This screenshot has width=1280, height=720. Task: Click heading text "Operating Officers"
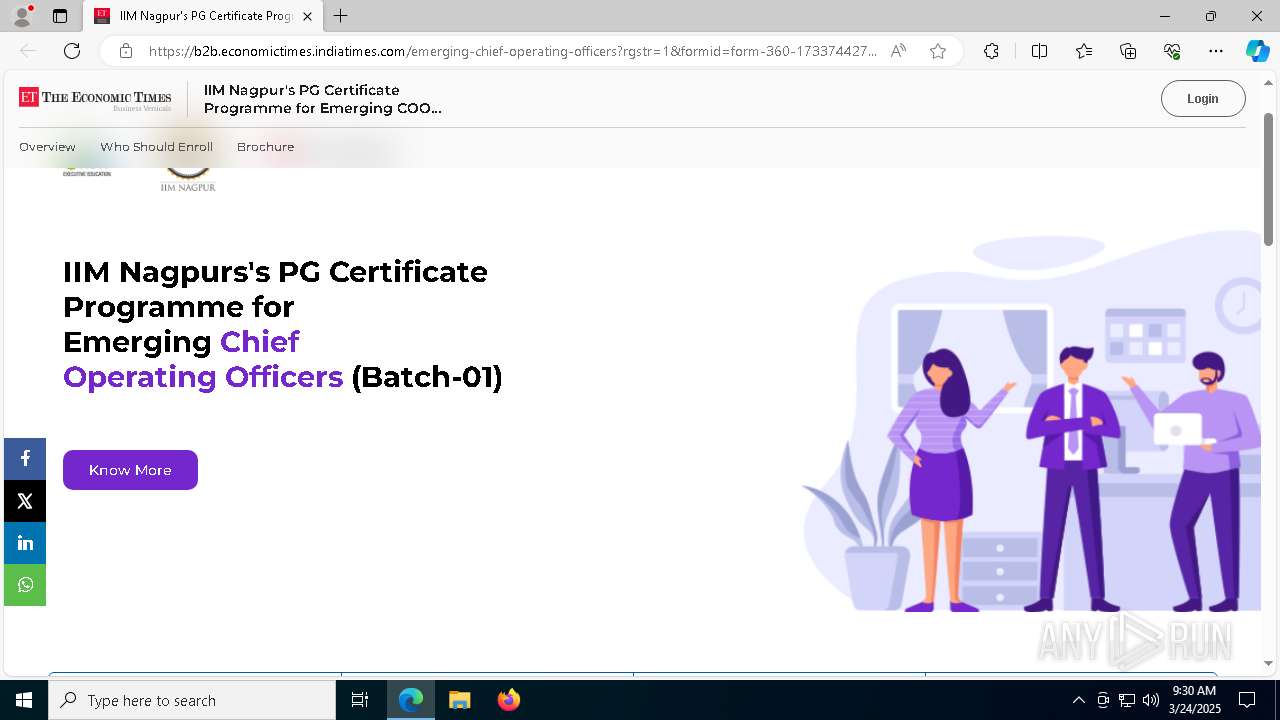tap(203, 377)
